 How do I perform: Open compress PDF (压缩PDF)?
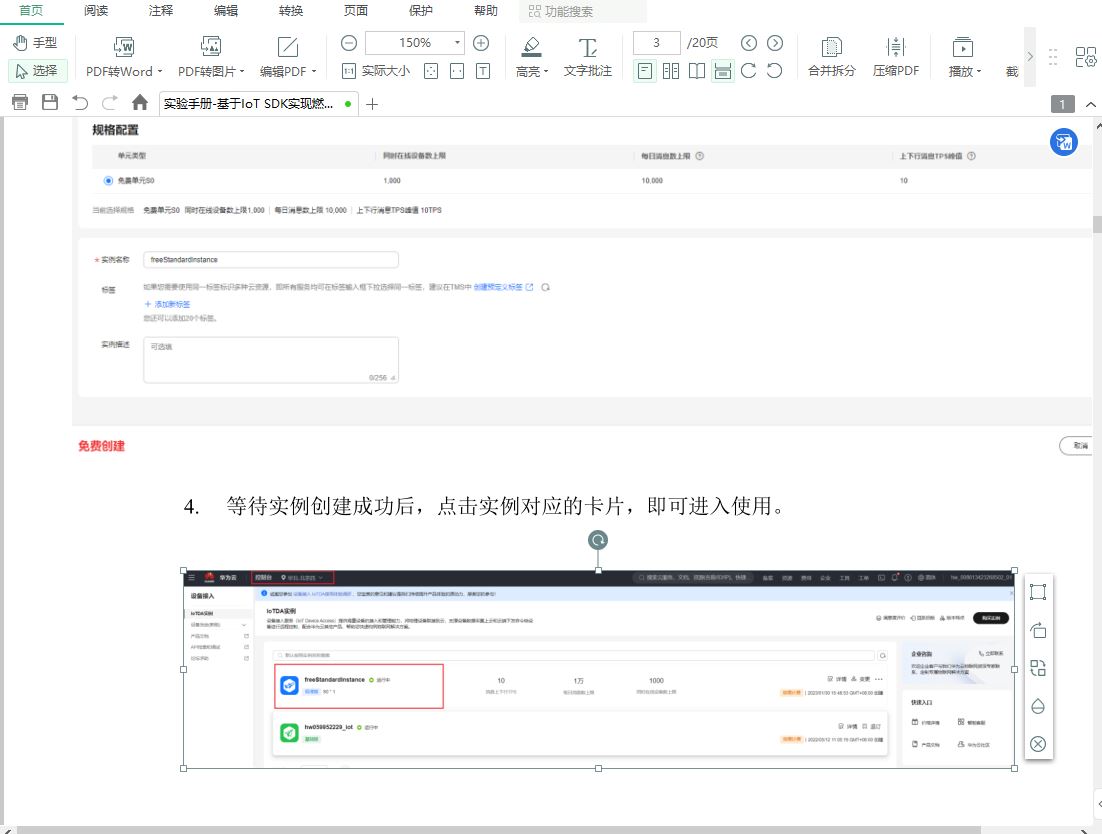(x=895, y=56)
